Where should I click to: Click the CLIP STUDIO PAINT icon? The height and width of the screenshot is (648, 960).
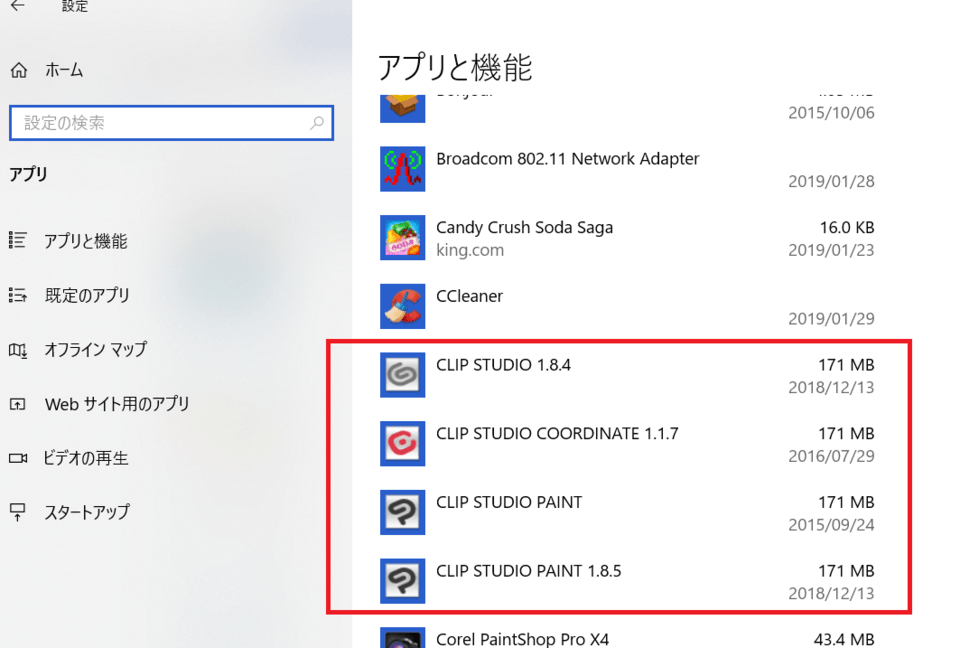click(x=403, y=513)
